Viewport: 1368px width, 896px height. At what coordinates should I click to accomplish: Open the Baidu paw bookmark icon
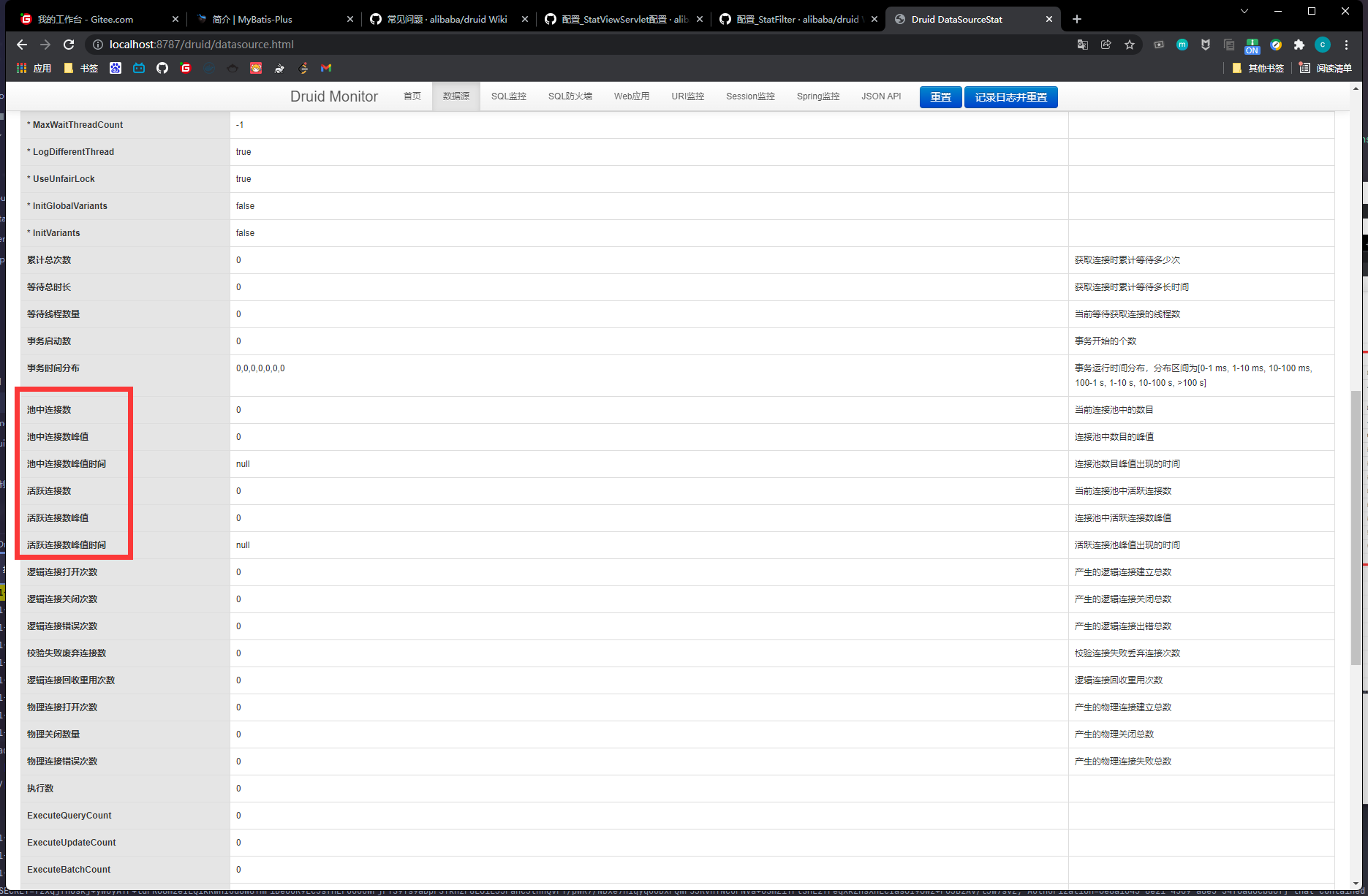coord(116,68)
